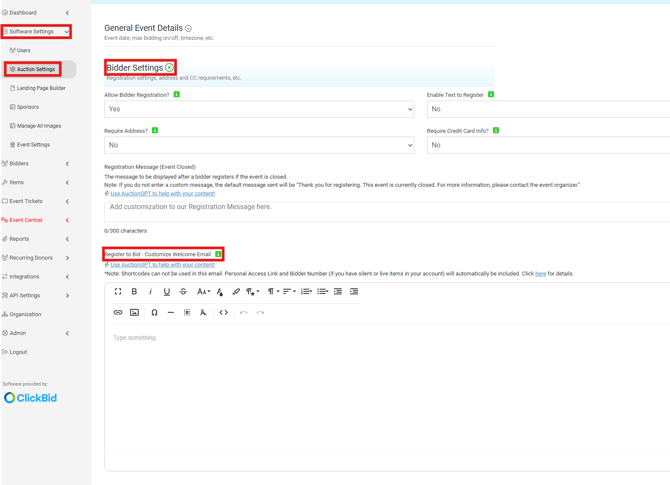Open the text color picker in the editor

220,292
